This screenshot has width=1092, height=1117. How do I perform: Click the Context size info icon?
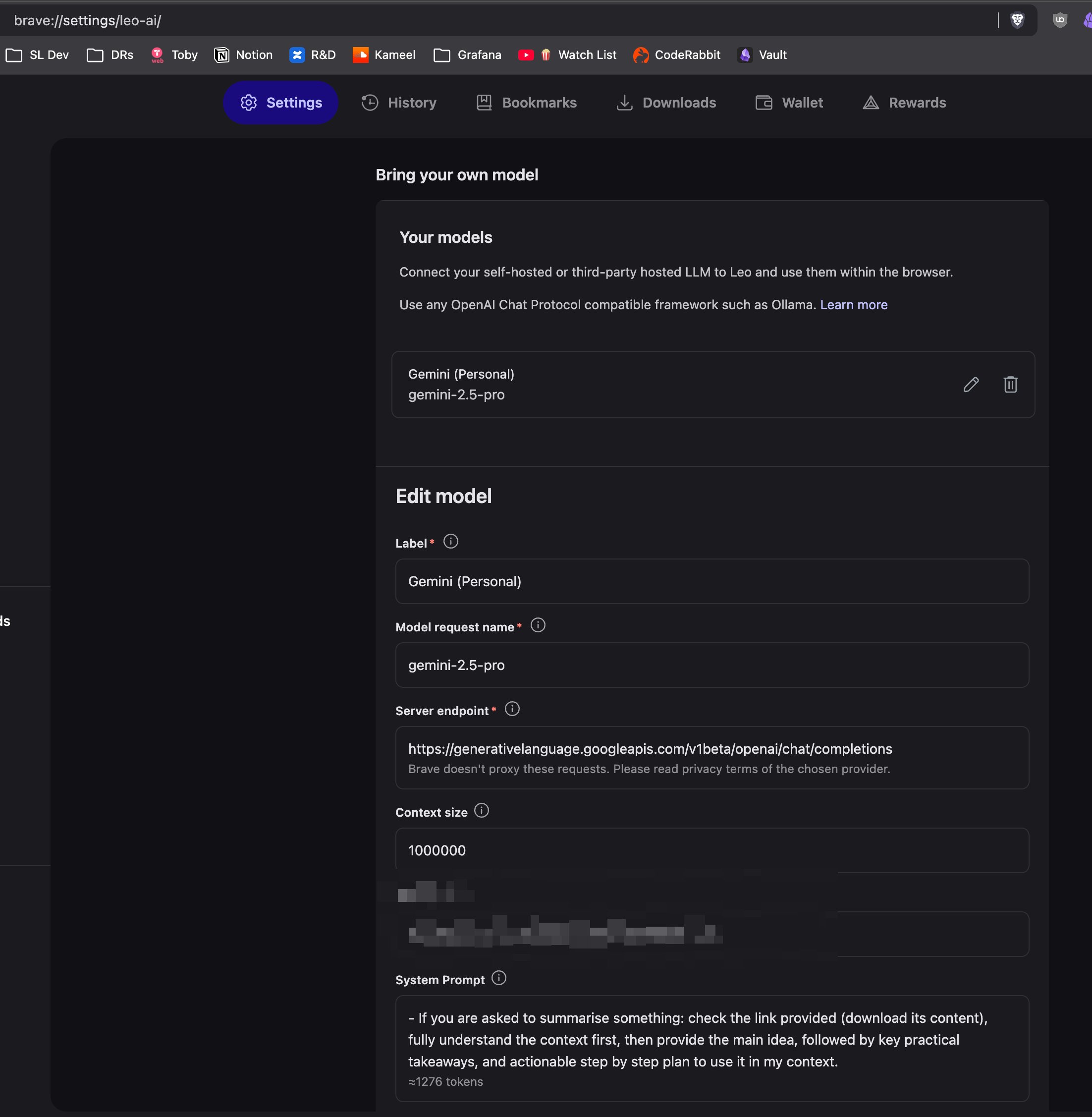click(x=481, y=811)
